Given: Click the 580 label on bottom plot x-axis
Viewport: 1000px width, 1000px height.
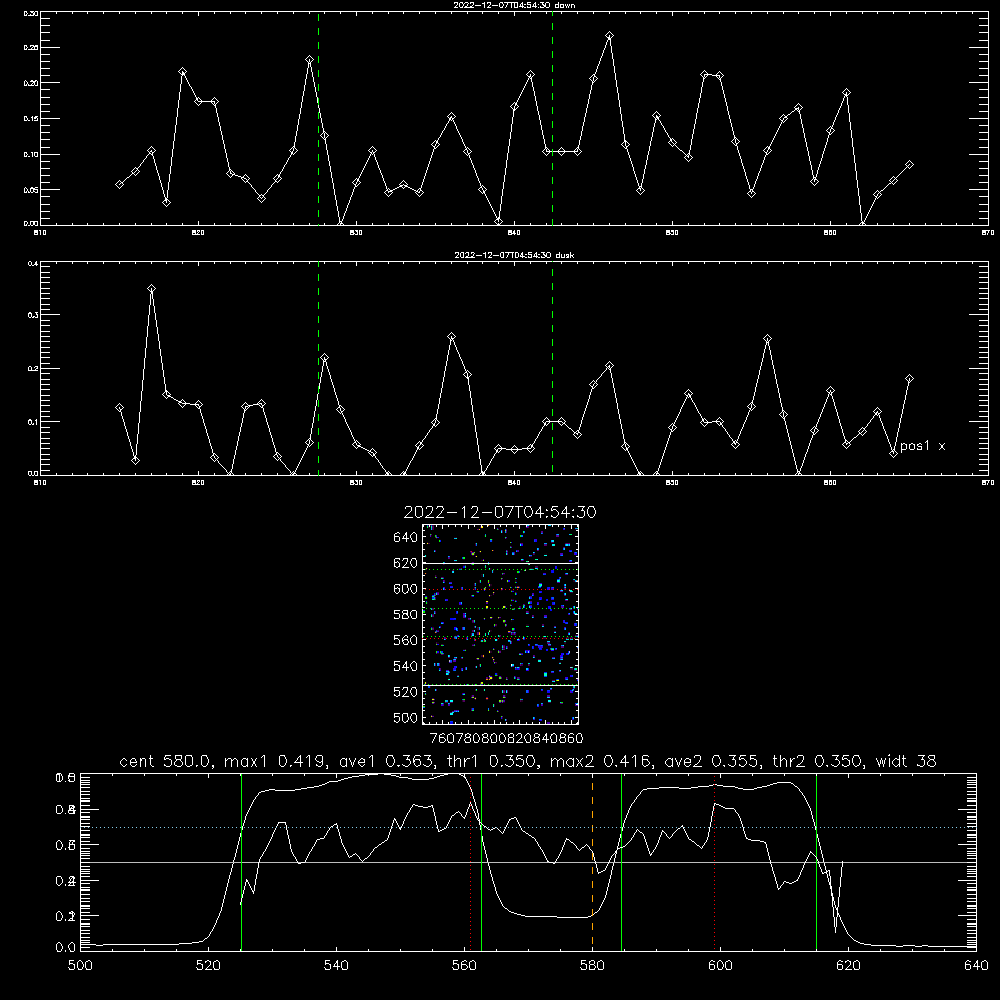Looking at the screenshot, I should coord(592,966).
